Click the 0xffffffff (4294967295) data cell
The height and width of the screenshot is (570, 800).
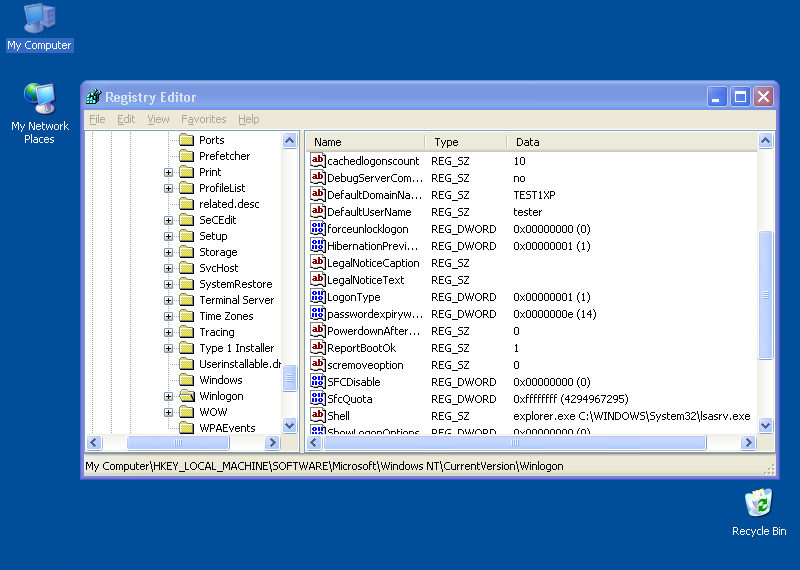pos(570,399)
